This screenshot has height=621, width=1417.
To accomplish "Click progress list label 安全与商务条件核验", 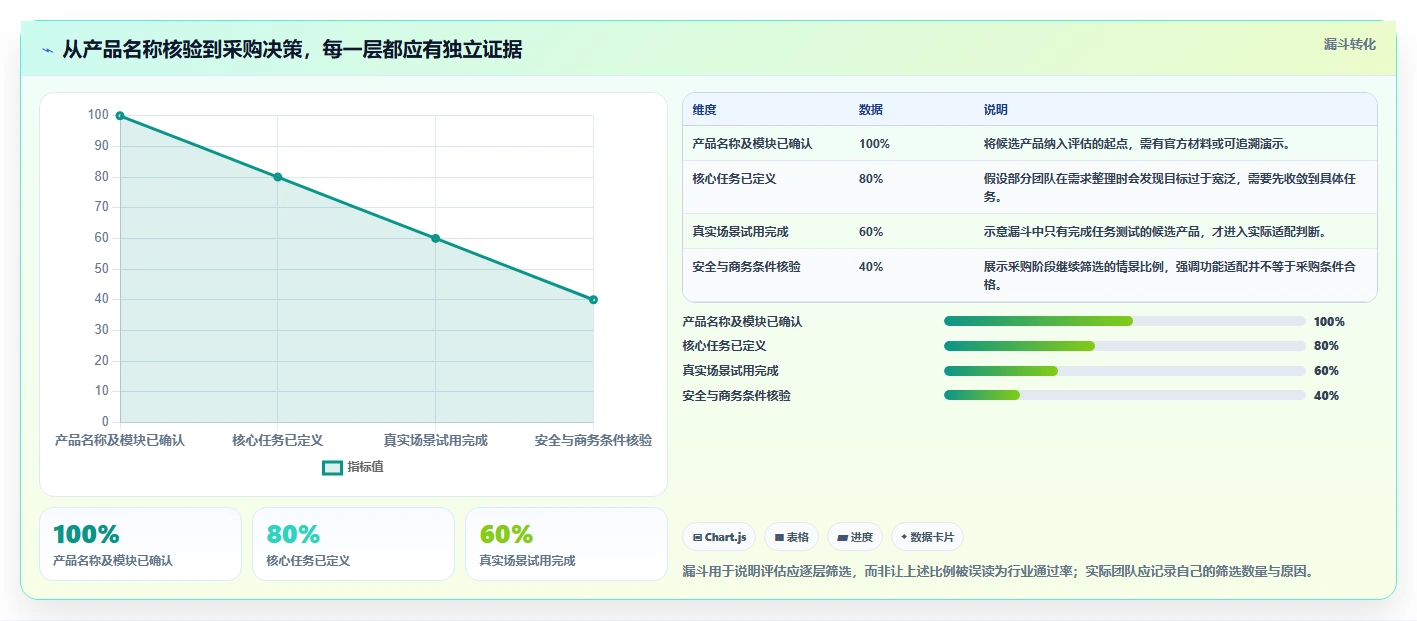I will pyautogui.click(x=736, y=396).
